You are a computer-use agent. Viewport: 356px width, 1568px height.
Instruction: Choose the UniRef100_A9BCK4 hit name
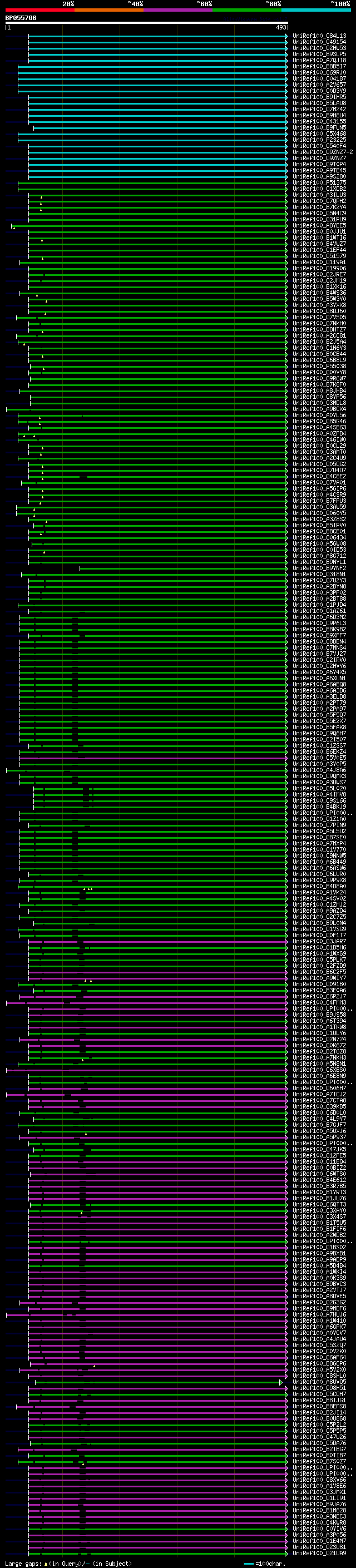[319, 409]
